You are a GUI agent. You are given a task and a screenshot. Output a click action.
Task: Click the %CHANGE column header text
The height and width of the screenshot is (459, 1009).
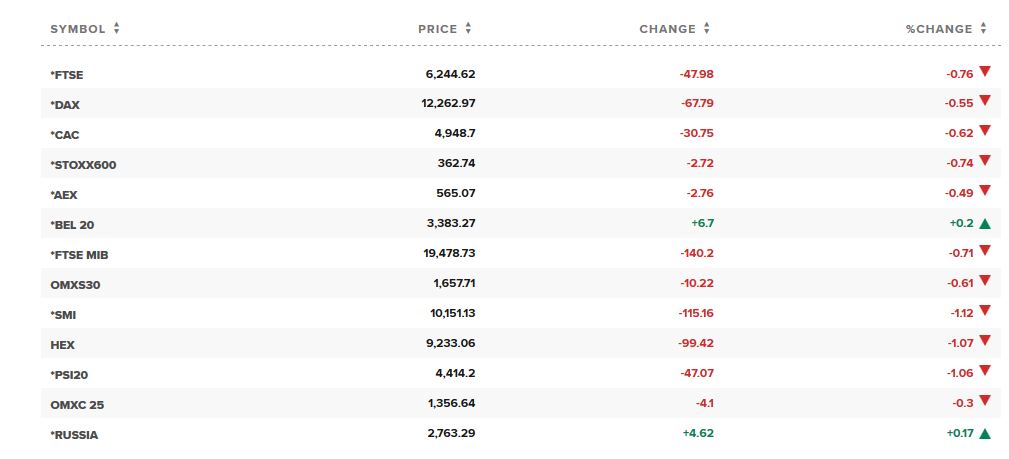pos(939,29)
